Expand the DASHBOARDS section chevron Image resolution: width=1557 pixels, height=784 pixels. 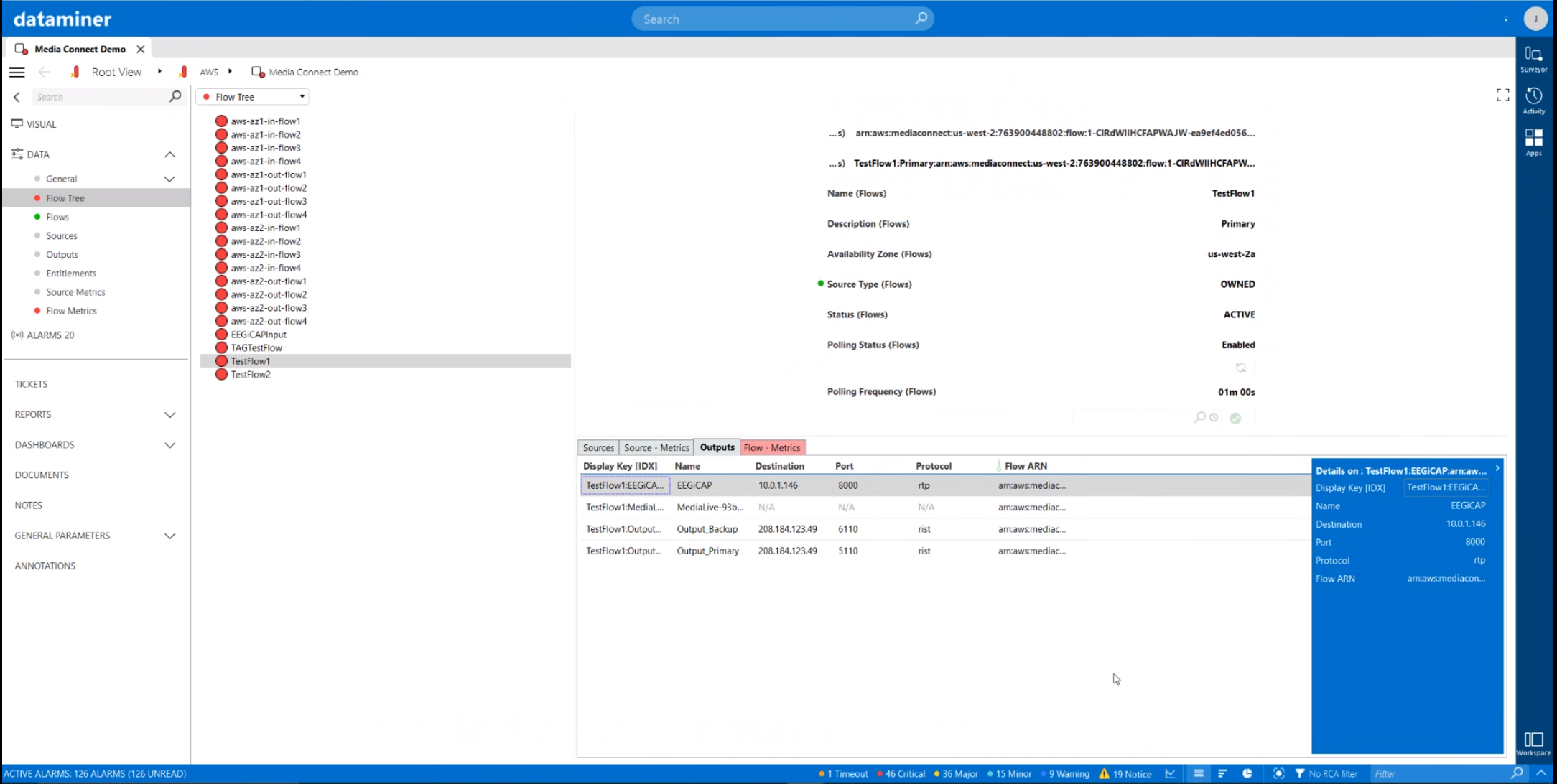pos(169,445)
